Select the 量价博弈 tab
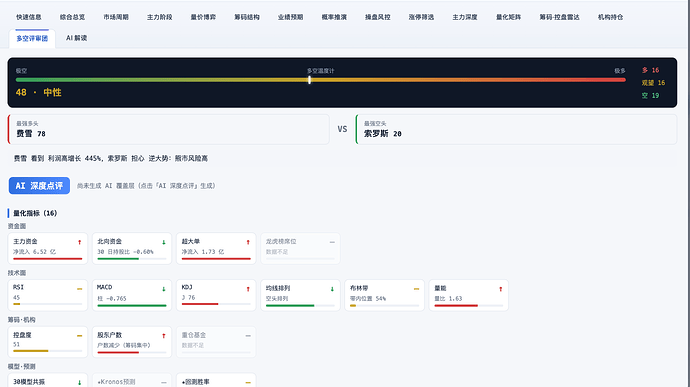 [x=203, y=17]
